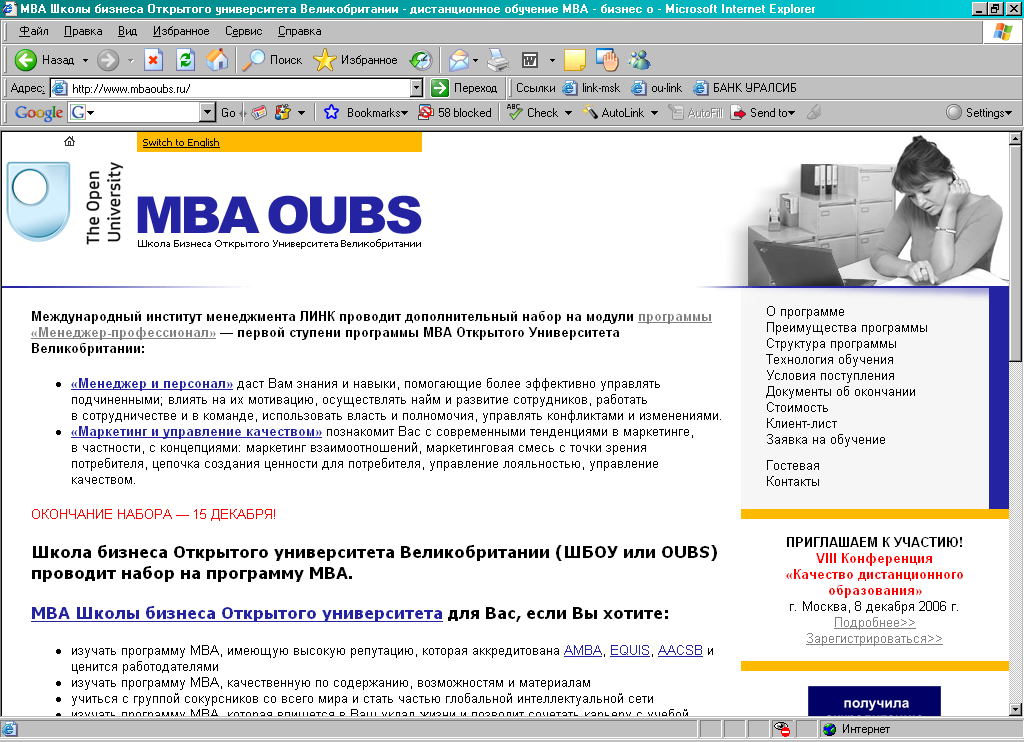1024x742 pixels.
Task: Stop page loading with red X icon
Action: tap(153, 60)
